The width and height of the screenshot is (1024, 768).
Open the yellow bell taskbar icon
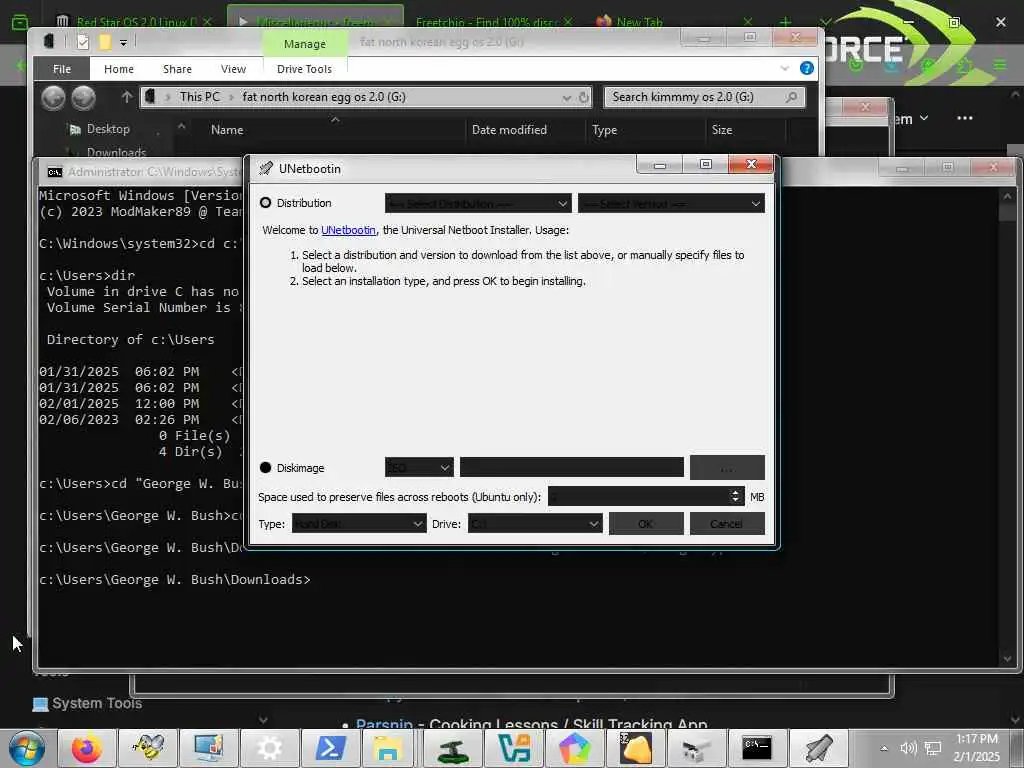coord(635,748)
